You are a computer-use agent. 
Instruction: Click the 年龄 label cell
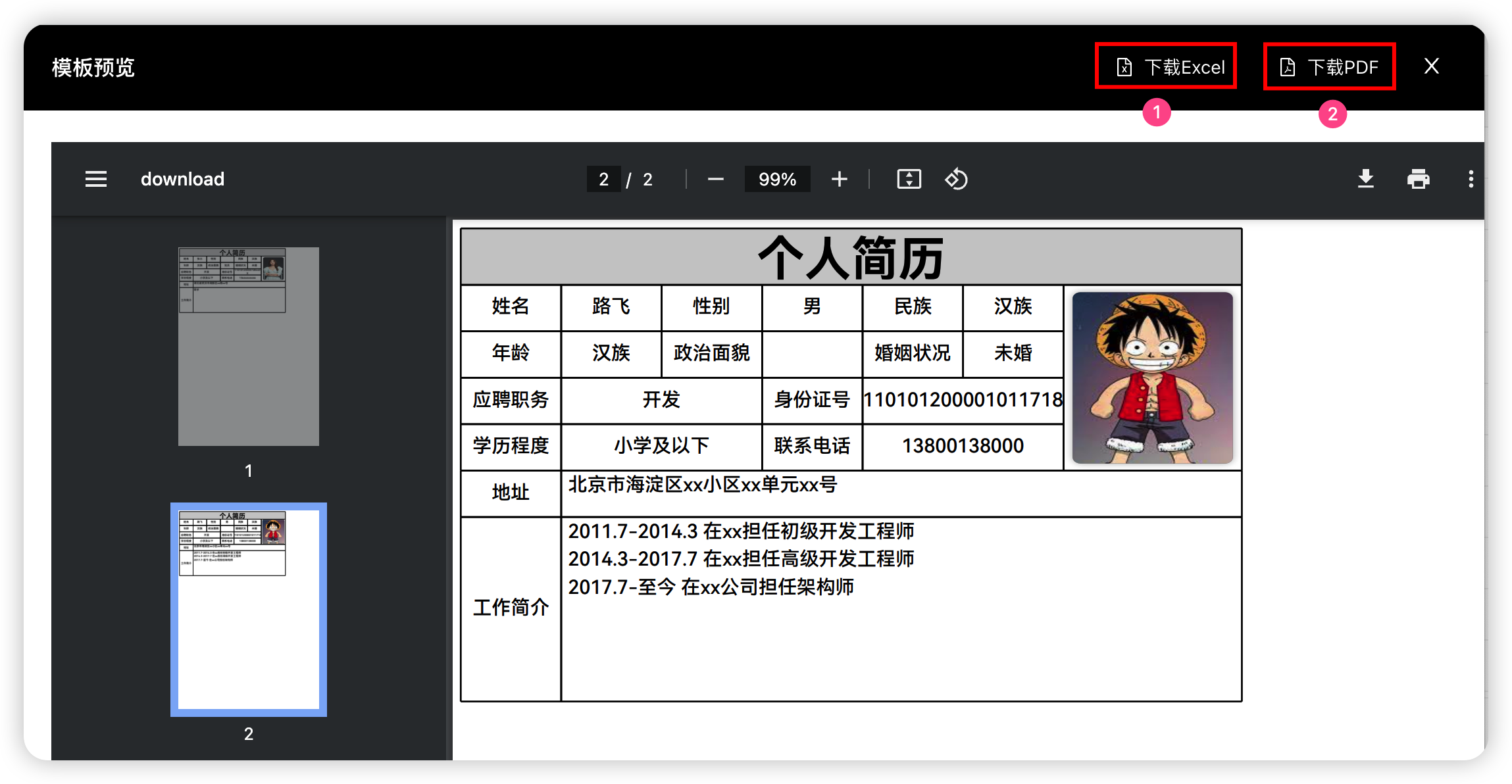point(511,353)
